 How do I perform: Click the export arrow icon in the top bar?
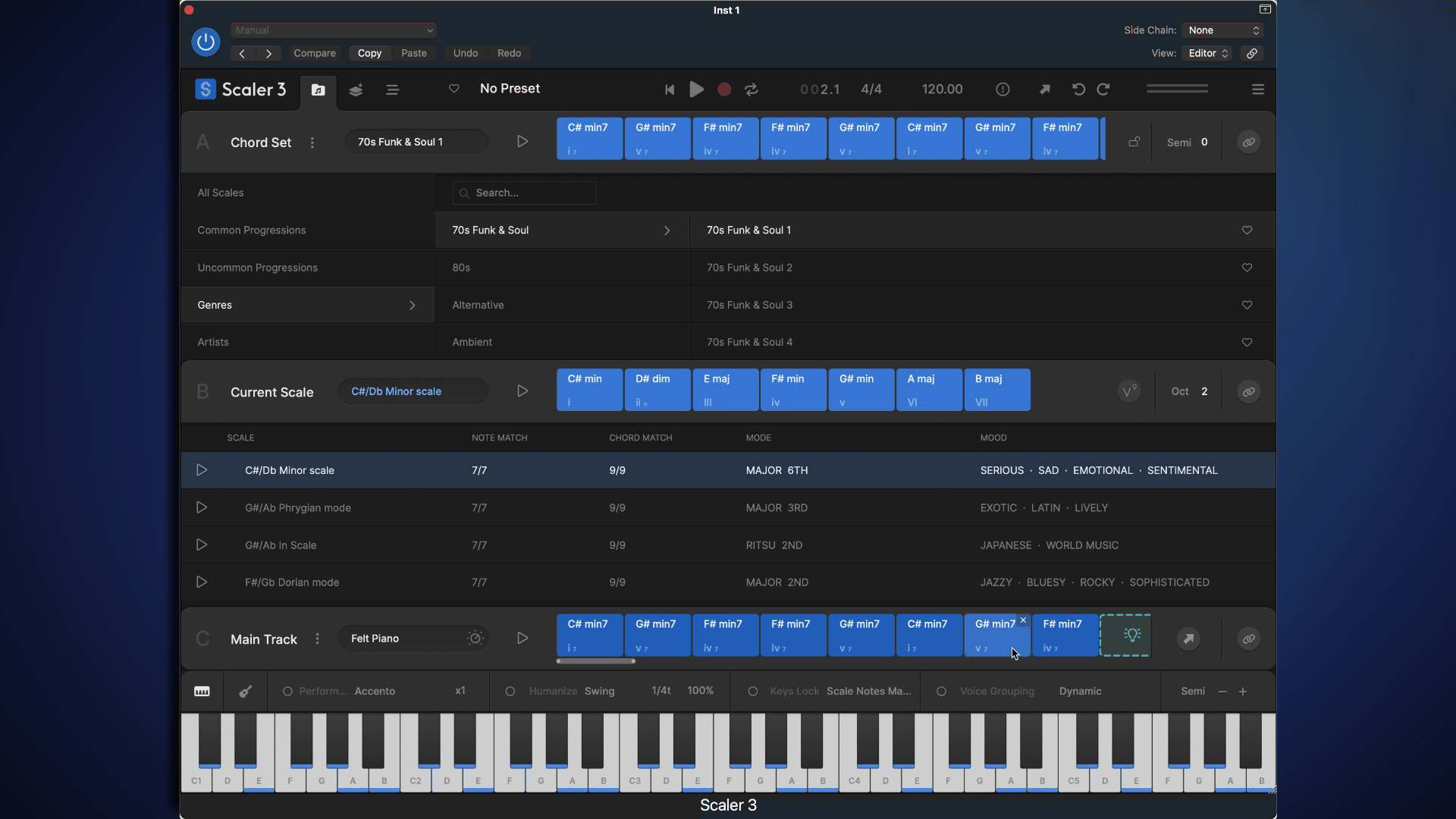pos(1045,89)
